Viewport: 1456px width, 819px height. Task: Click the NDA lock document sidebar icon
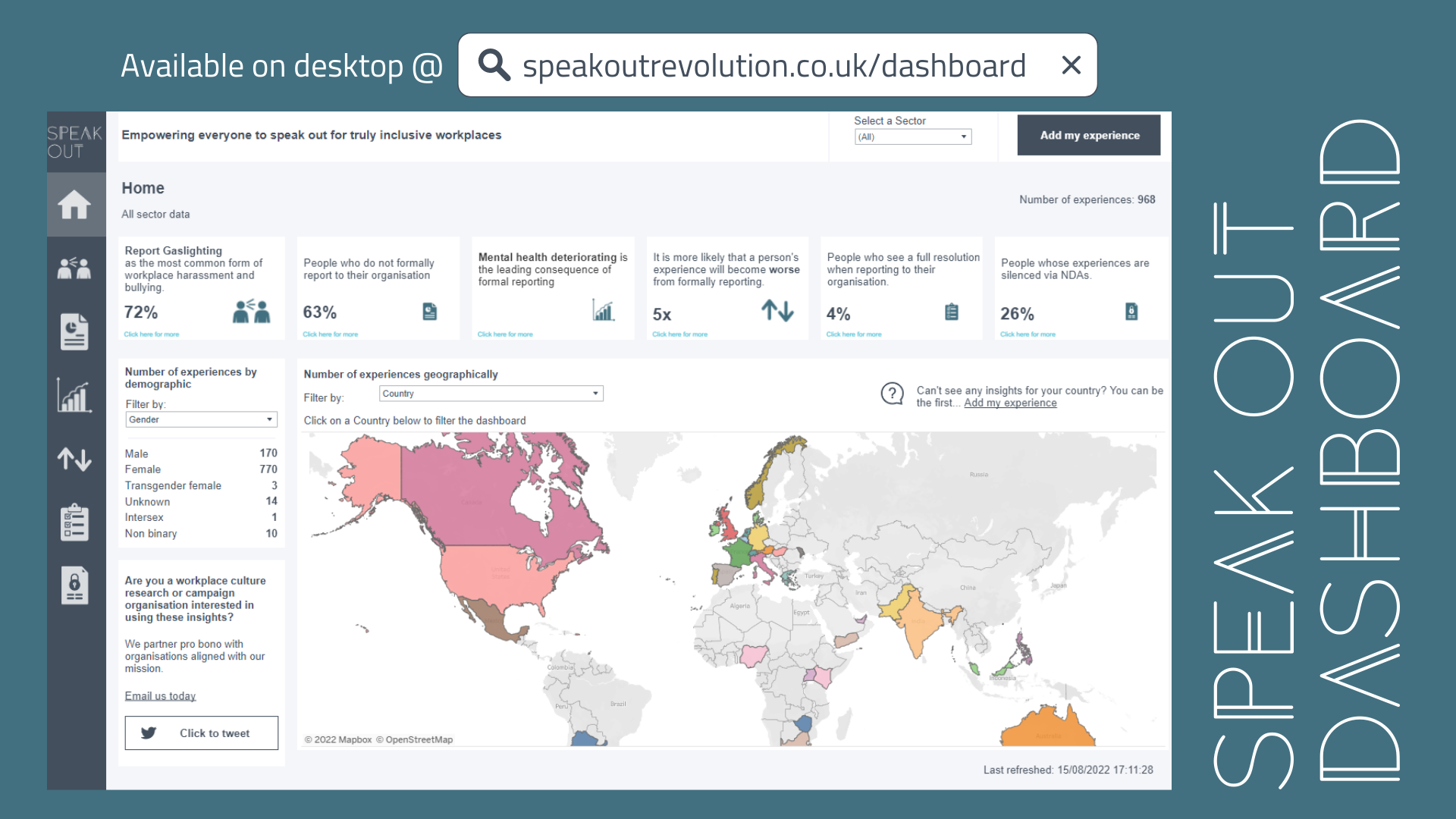pyautogui.click(x=75, y=585)
